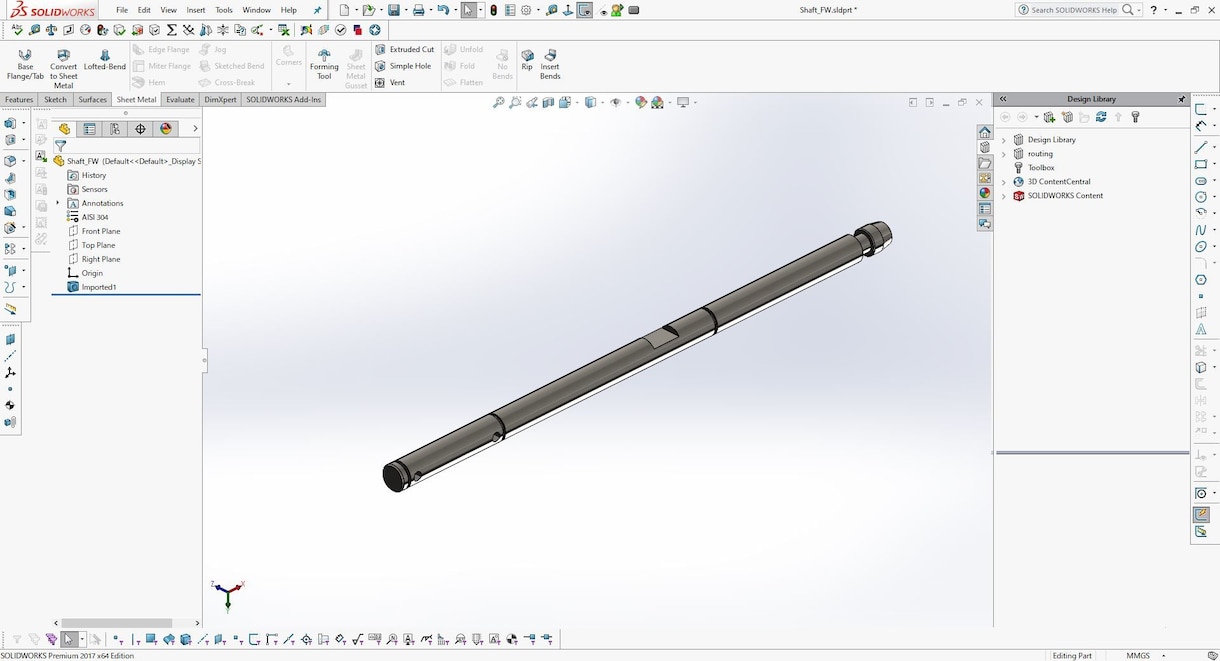Image resolution: width=1220 pixels, height=661 pixels.
Task: Open the File menu
Action: 122,10
